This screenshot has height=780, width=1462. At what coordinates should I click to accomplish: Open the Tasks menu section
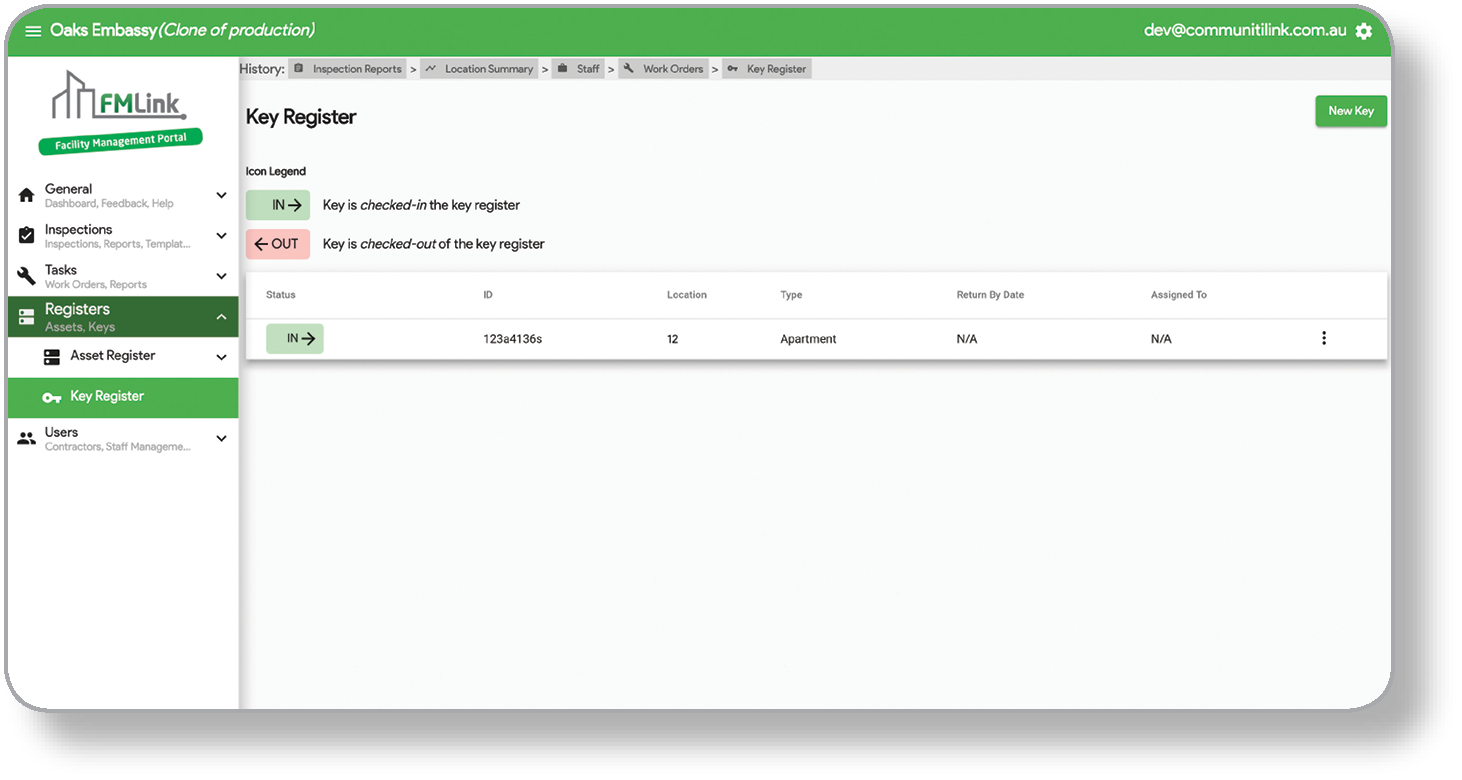(123, 276)
